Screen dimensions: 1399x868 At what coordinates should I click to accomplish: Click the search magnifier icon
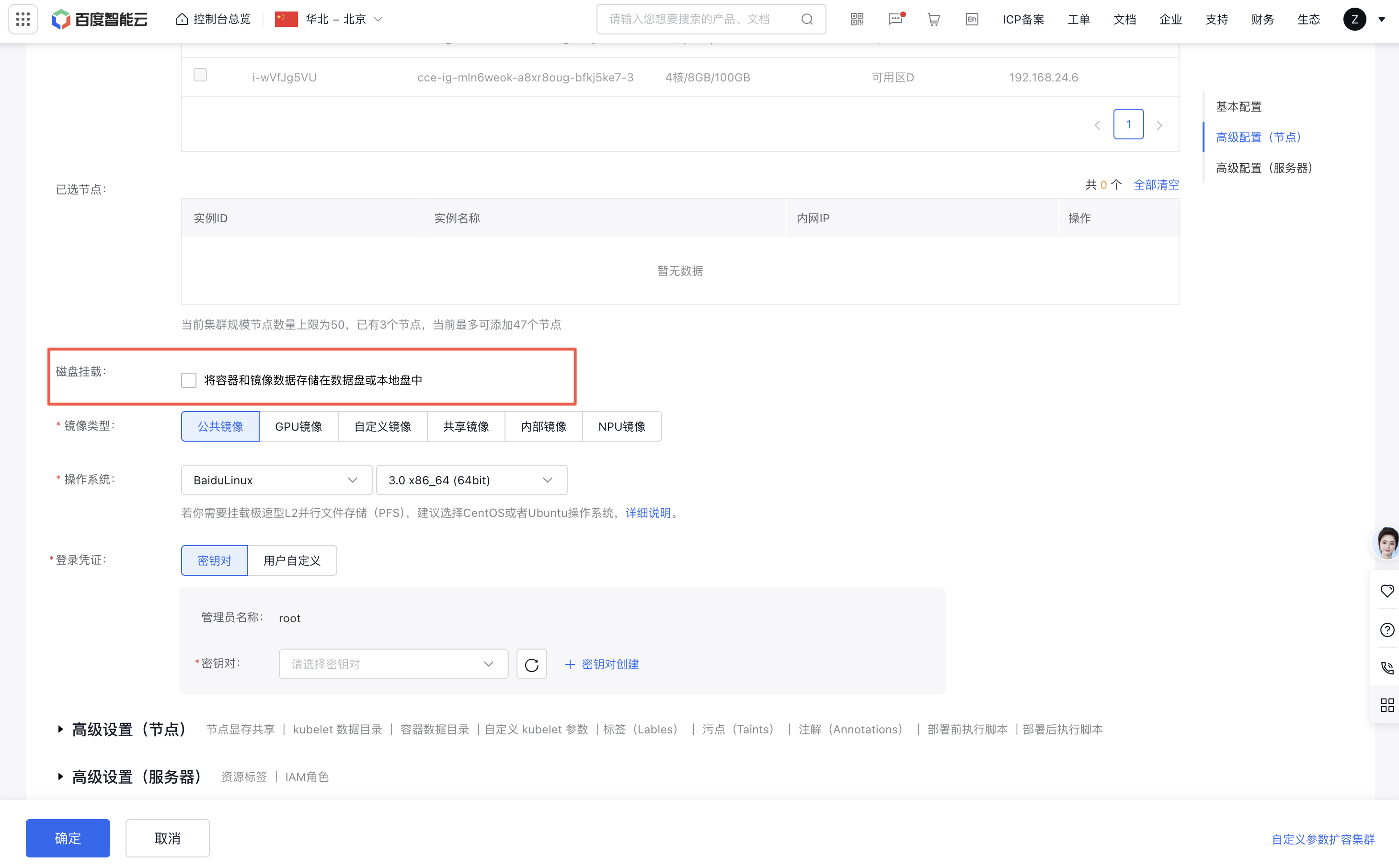click(806, 19)
